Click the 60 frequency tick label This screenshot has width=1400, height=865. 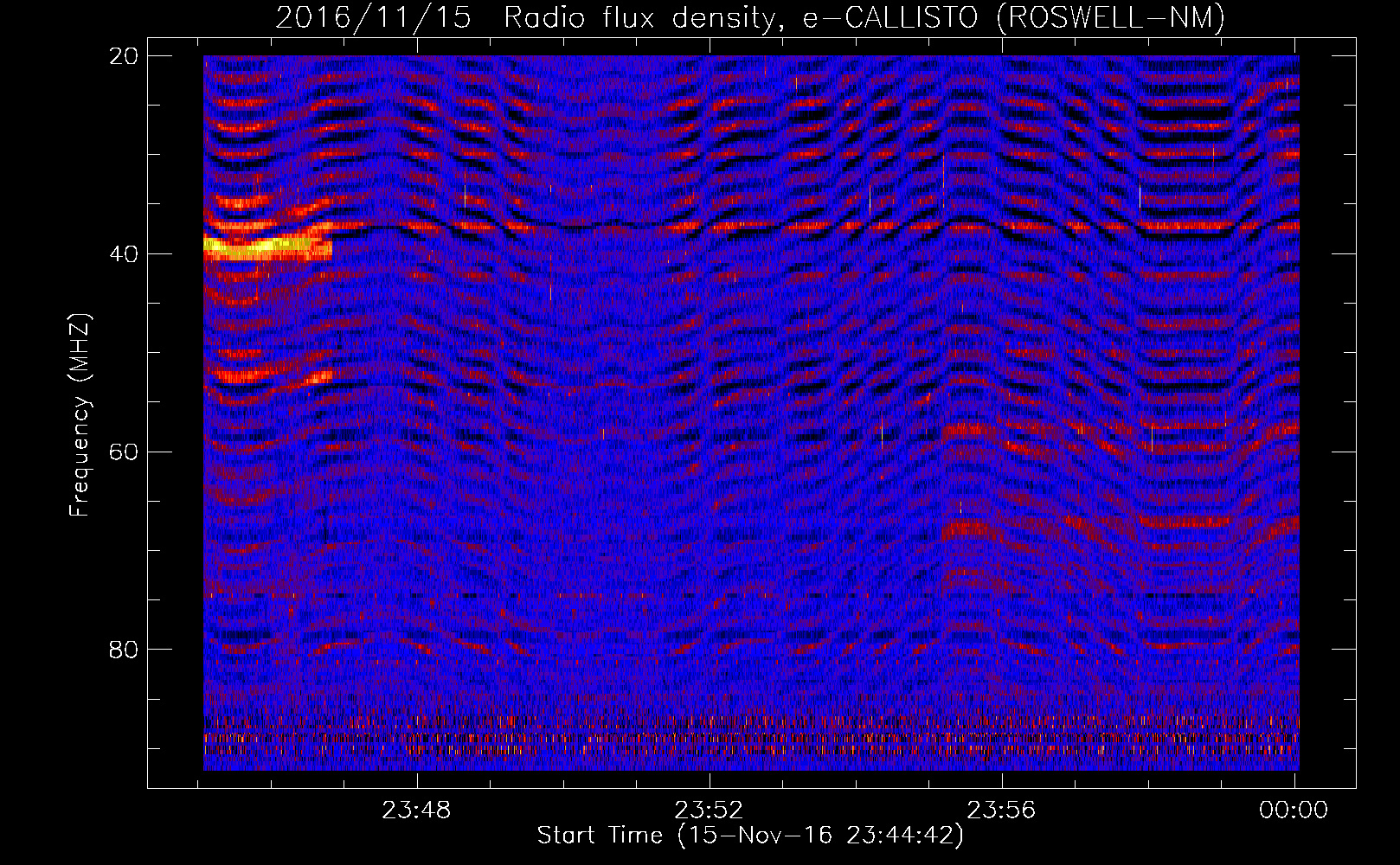[123, 452]
